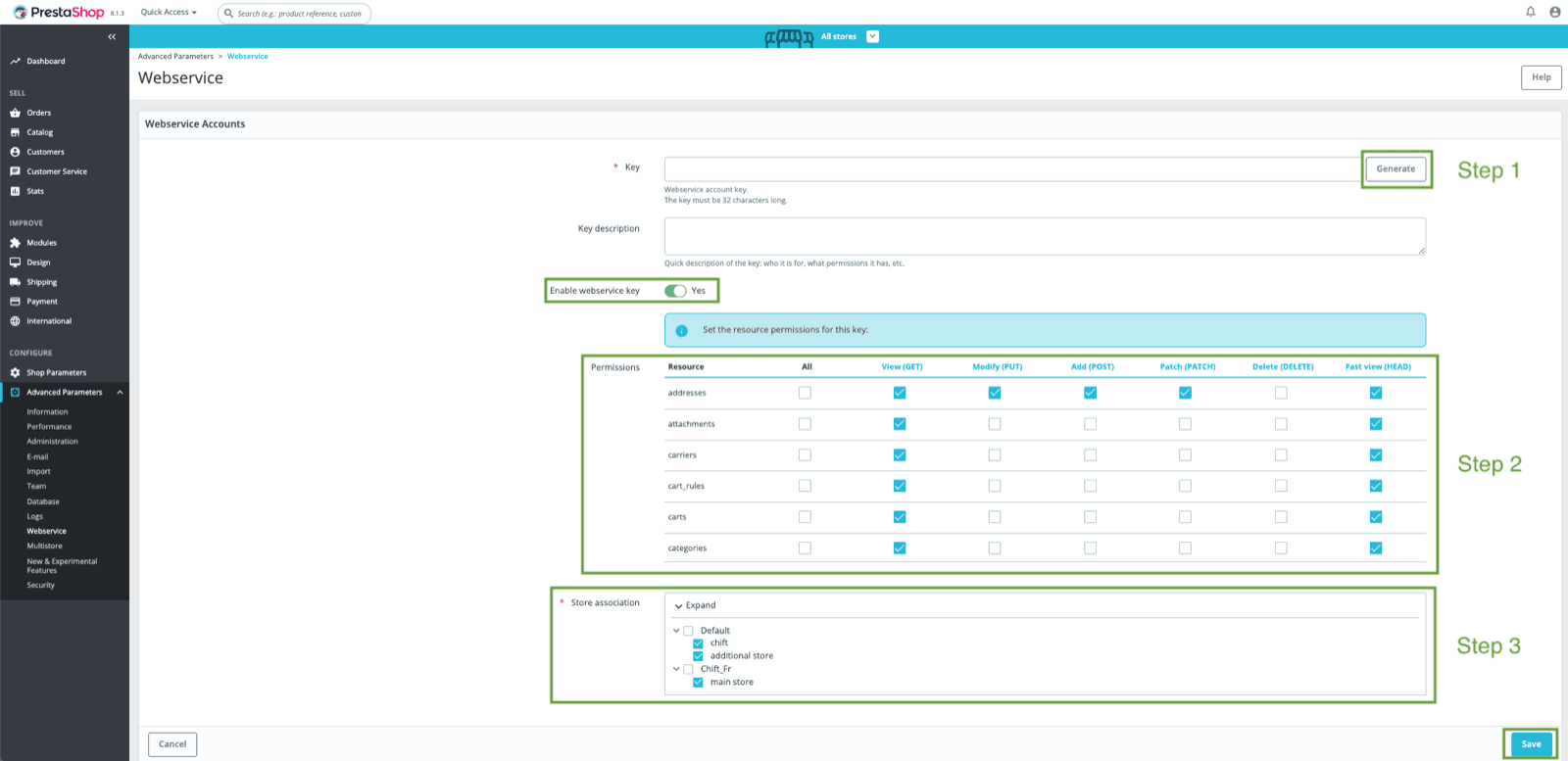Click the Shipping truck icon

click(x=15, y=282)
